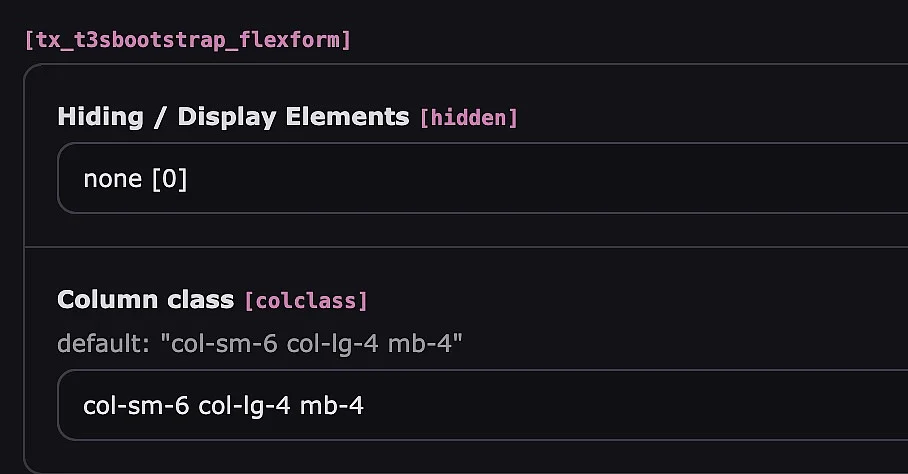The height and width of the screenshot is (474, 908).
Task: Open the Hiding / Display Elements dropdown
Action: [480, 179]
